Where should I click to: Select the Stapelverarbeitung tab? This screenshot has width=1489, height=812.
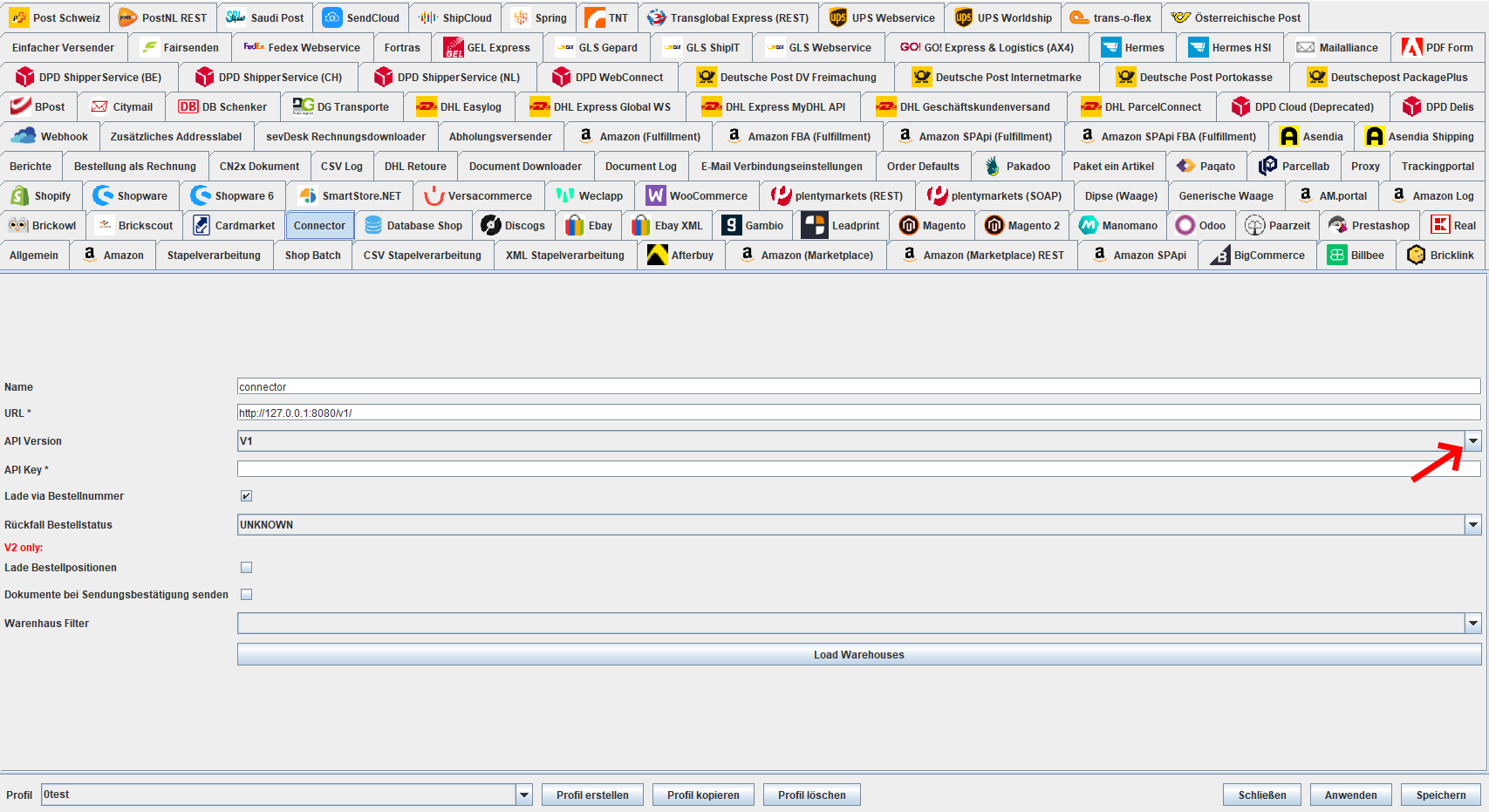214,255
